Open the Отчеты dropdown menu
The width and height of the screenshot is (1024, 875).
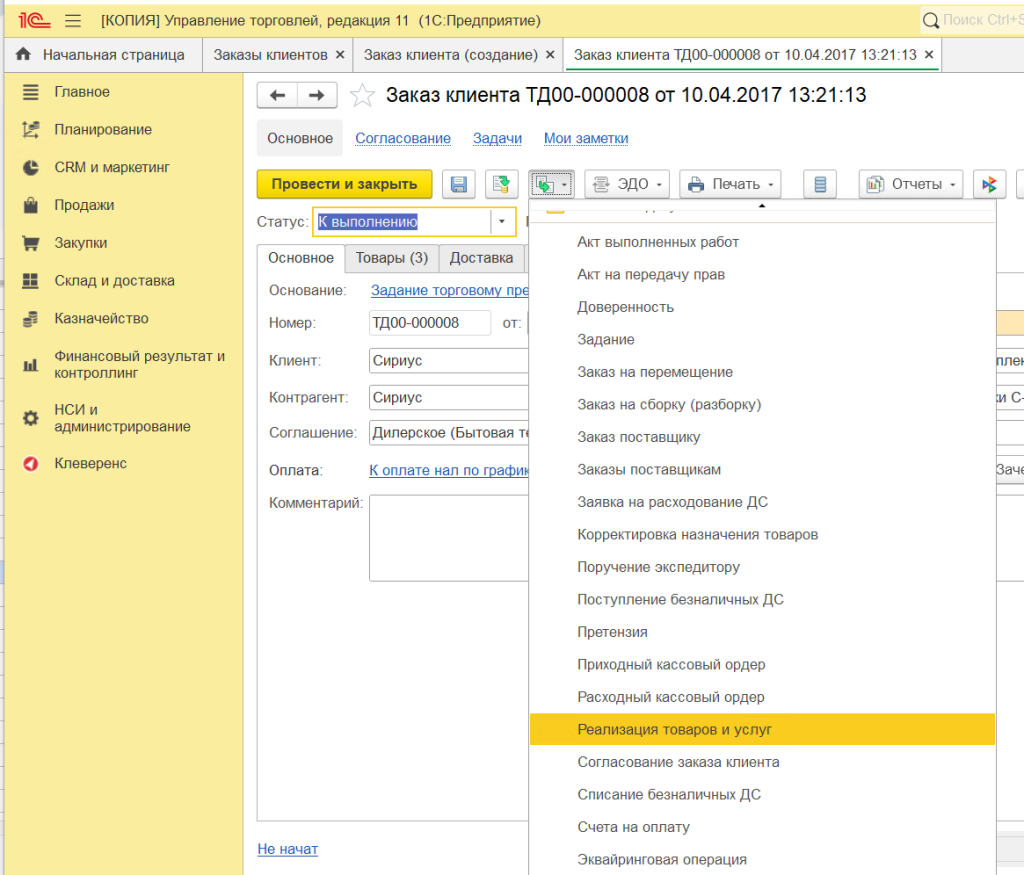[x=910, y=184]
